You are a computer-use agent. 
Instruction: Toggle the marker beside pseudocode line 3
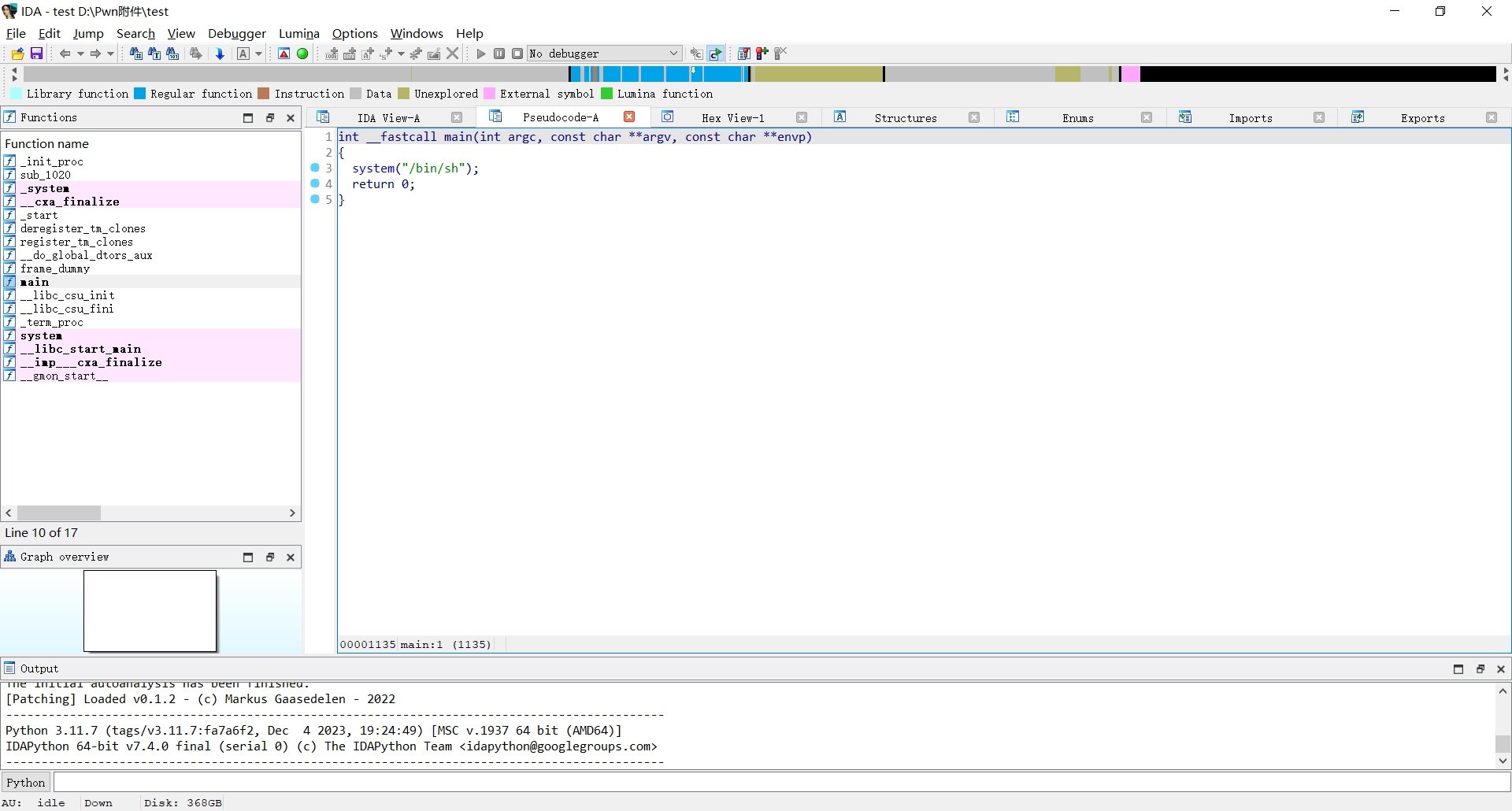coord(314,168)
